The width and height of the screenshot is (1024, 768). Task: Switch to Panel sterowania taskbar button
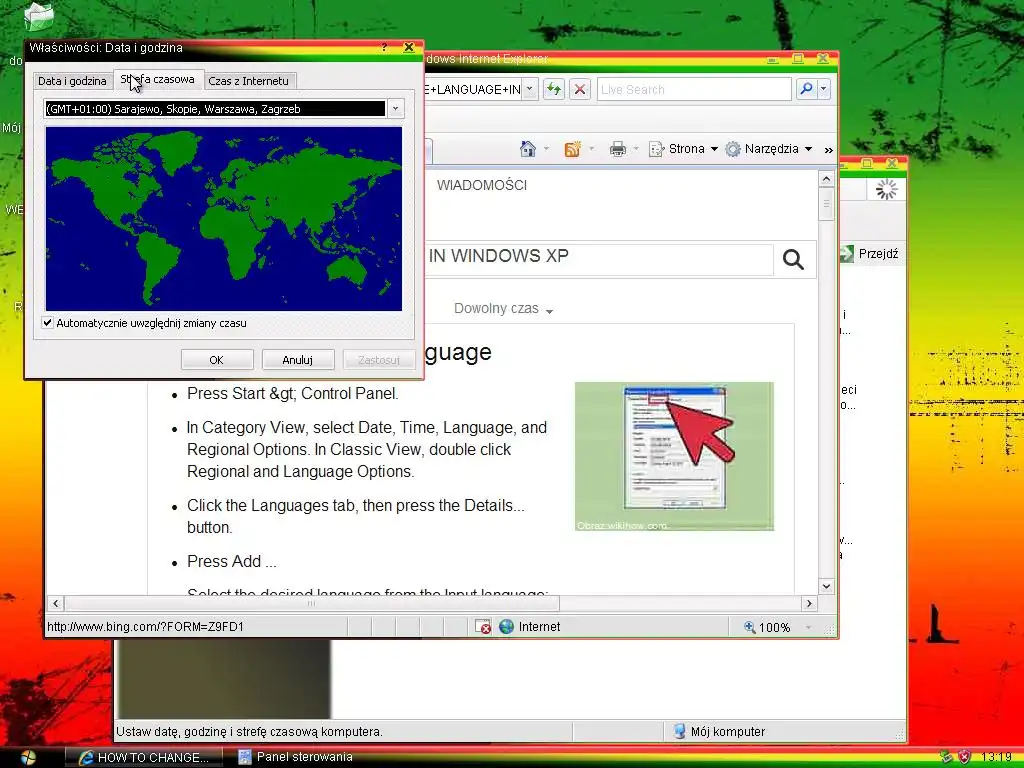296,757
